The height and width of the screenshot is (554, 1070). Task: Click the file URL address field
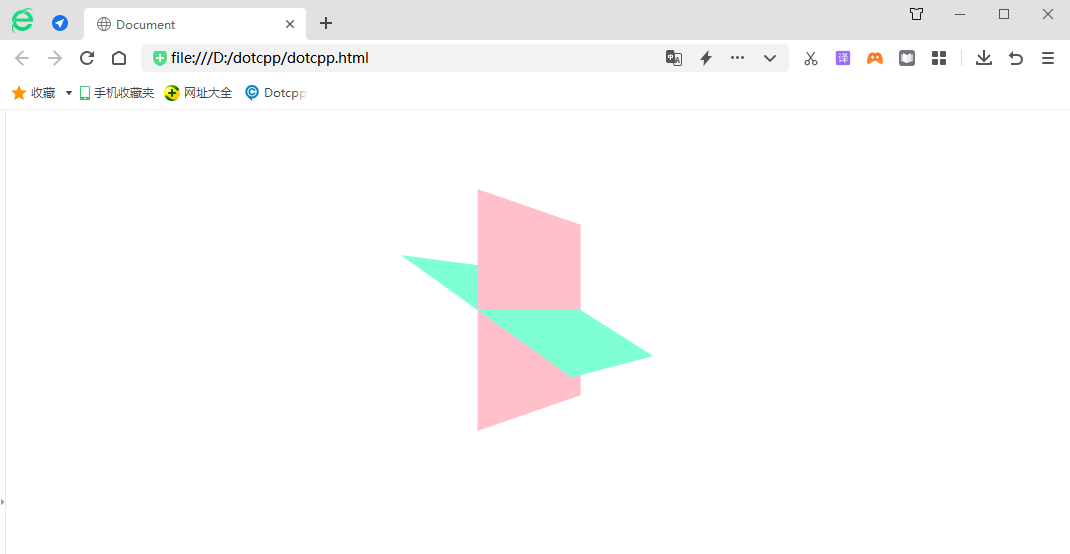(400, 58)
